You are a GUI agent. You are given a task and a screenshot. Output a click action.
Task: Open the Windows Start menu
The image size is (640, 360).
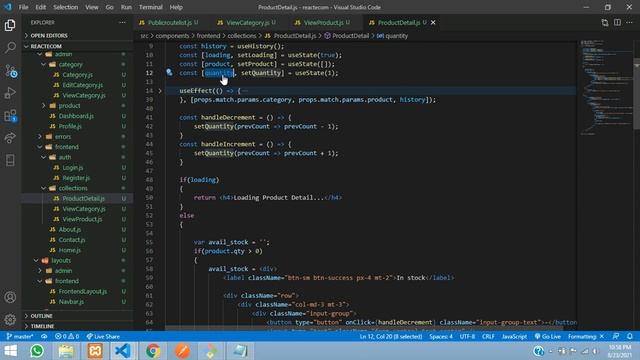coord(11,351)
